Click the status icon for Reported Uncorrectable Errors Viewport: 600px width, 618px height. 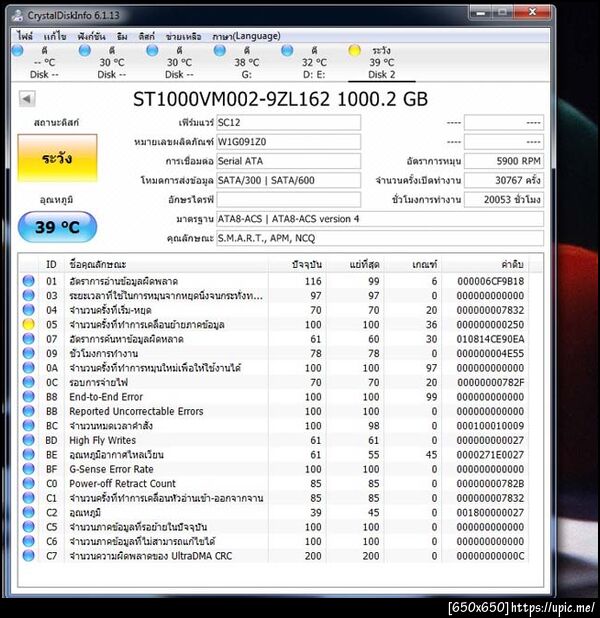tap(28, 411)
